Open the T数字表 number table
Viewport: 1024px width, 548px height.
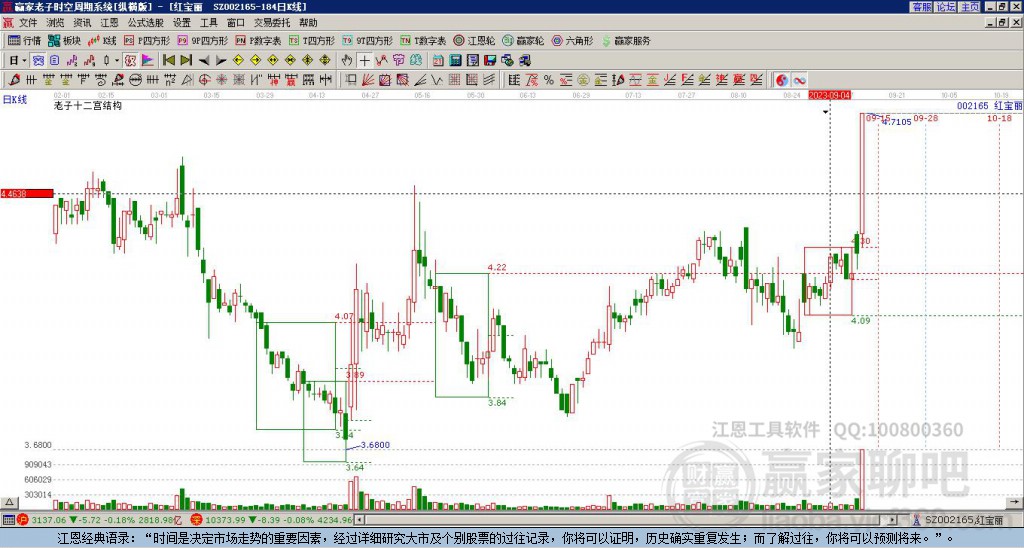click(x=423, y=40)
